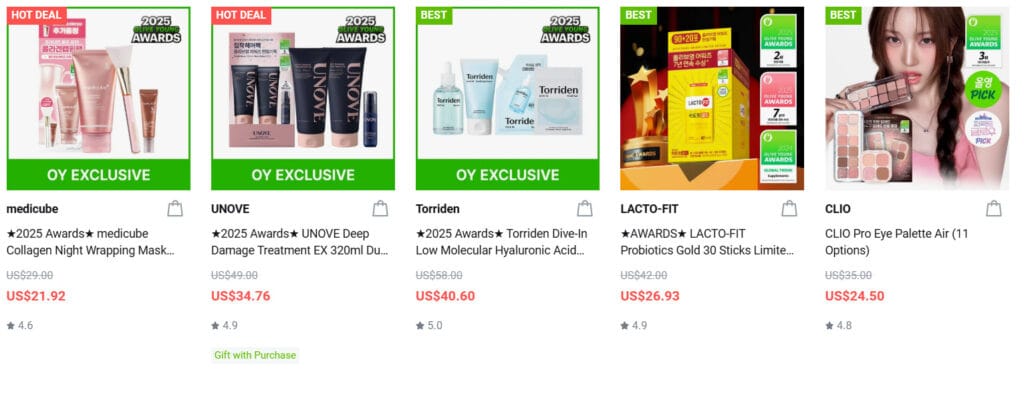Click the Gift with Purchase tag

(255, 355)
